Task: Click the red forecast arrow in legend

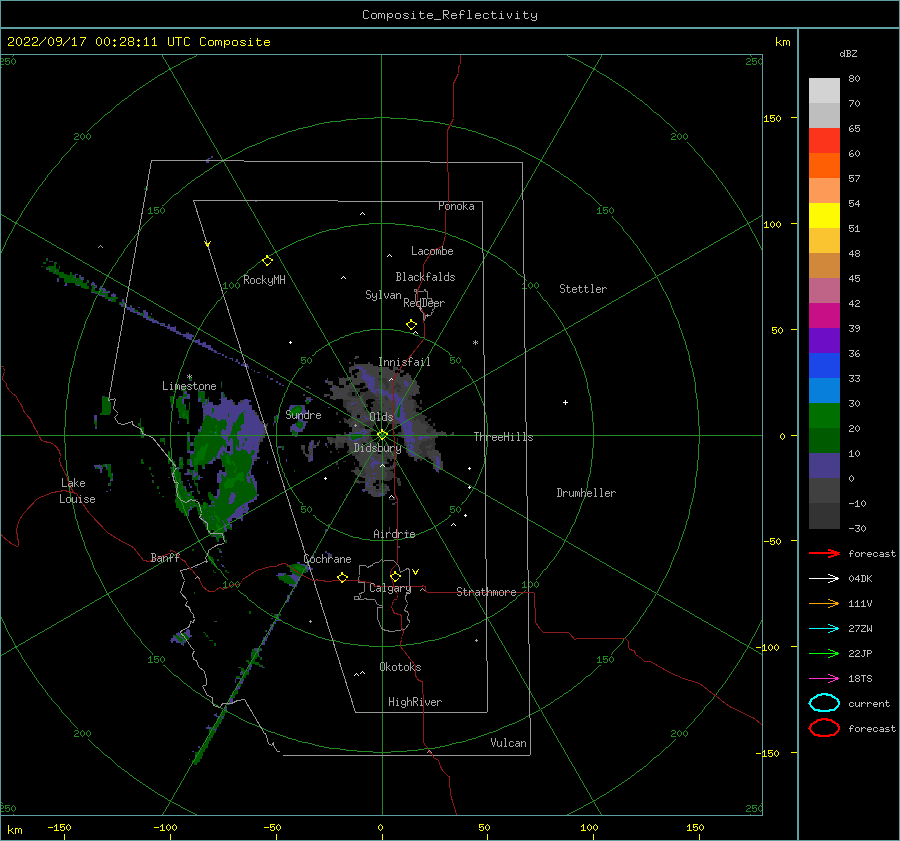Action: coord(824,553)
